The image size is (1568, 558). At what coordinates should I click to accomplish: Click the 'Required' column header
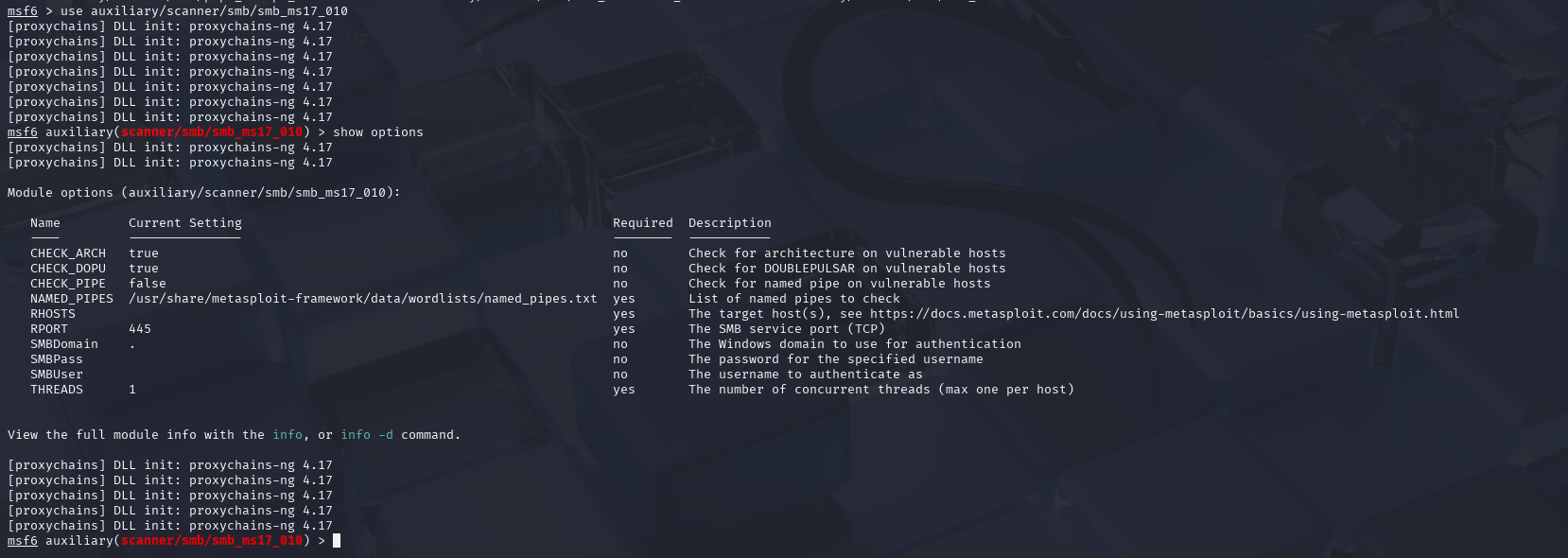coord(643,223)
